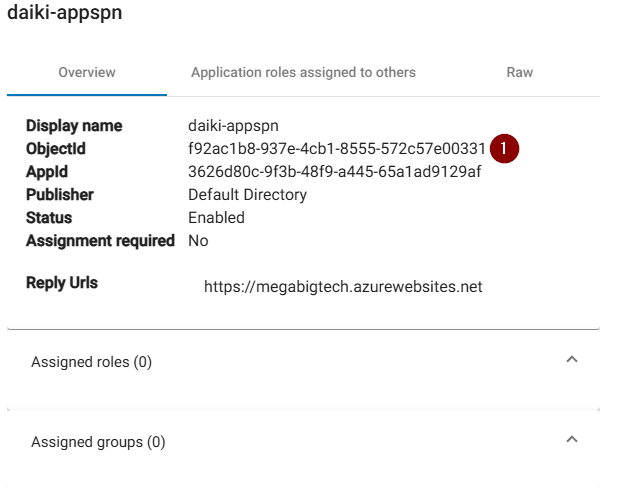
Task: Click the ObjectId field label
Action: (56, 149)
